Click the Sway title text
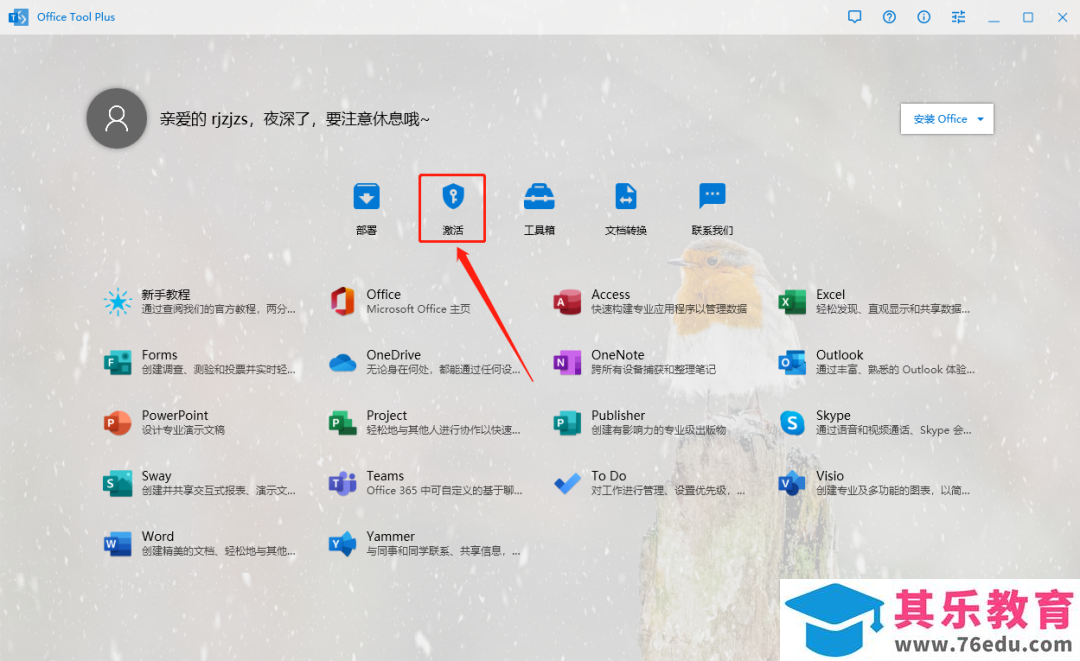This screenshot has height=661, width=1080. [x=156, y=476]
